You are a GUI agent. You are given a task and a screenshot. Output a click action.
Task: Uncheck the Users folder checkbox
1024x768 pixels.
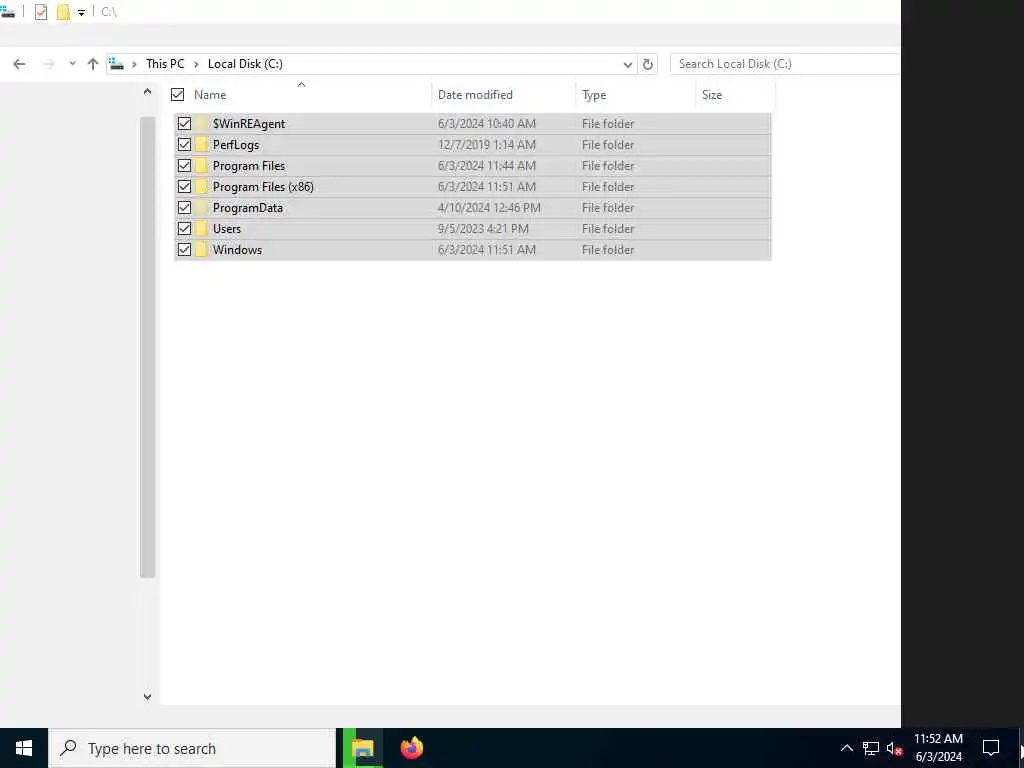pyautogui.click(x=184, y=229)
